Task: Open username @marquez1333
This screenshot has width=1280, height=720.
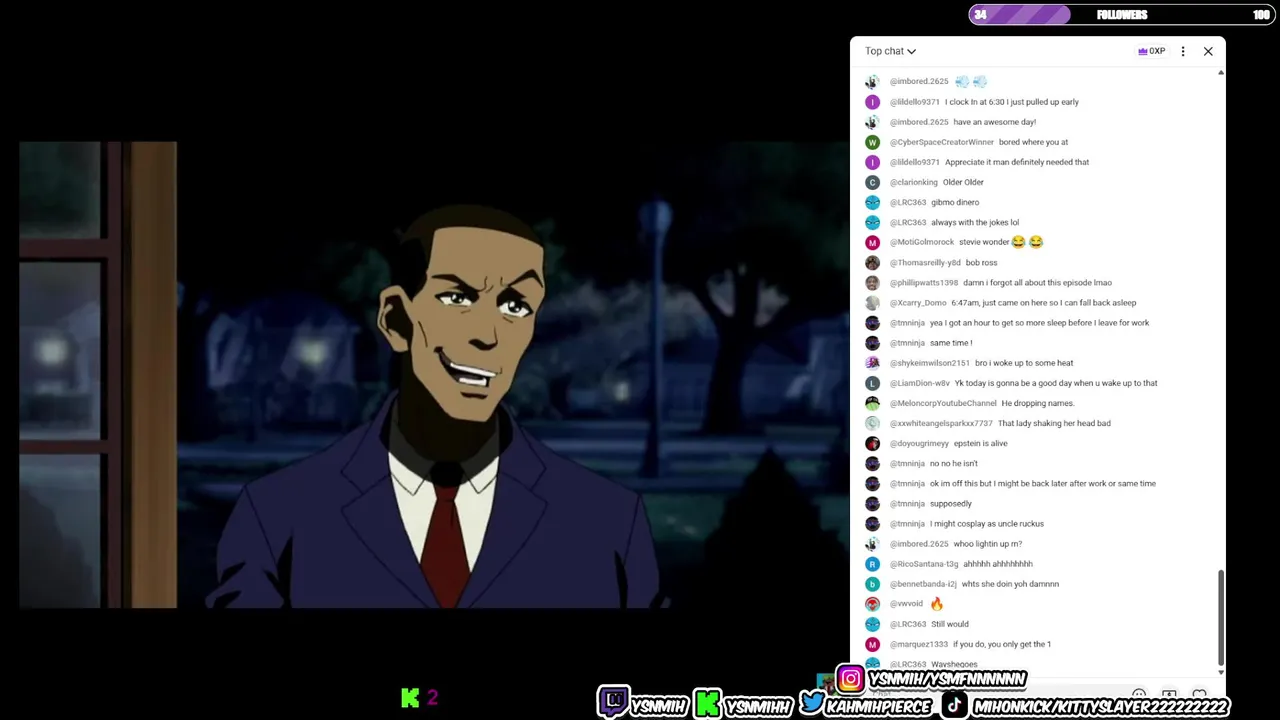Action: click(x=918, y=644)
